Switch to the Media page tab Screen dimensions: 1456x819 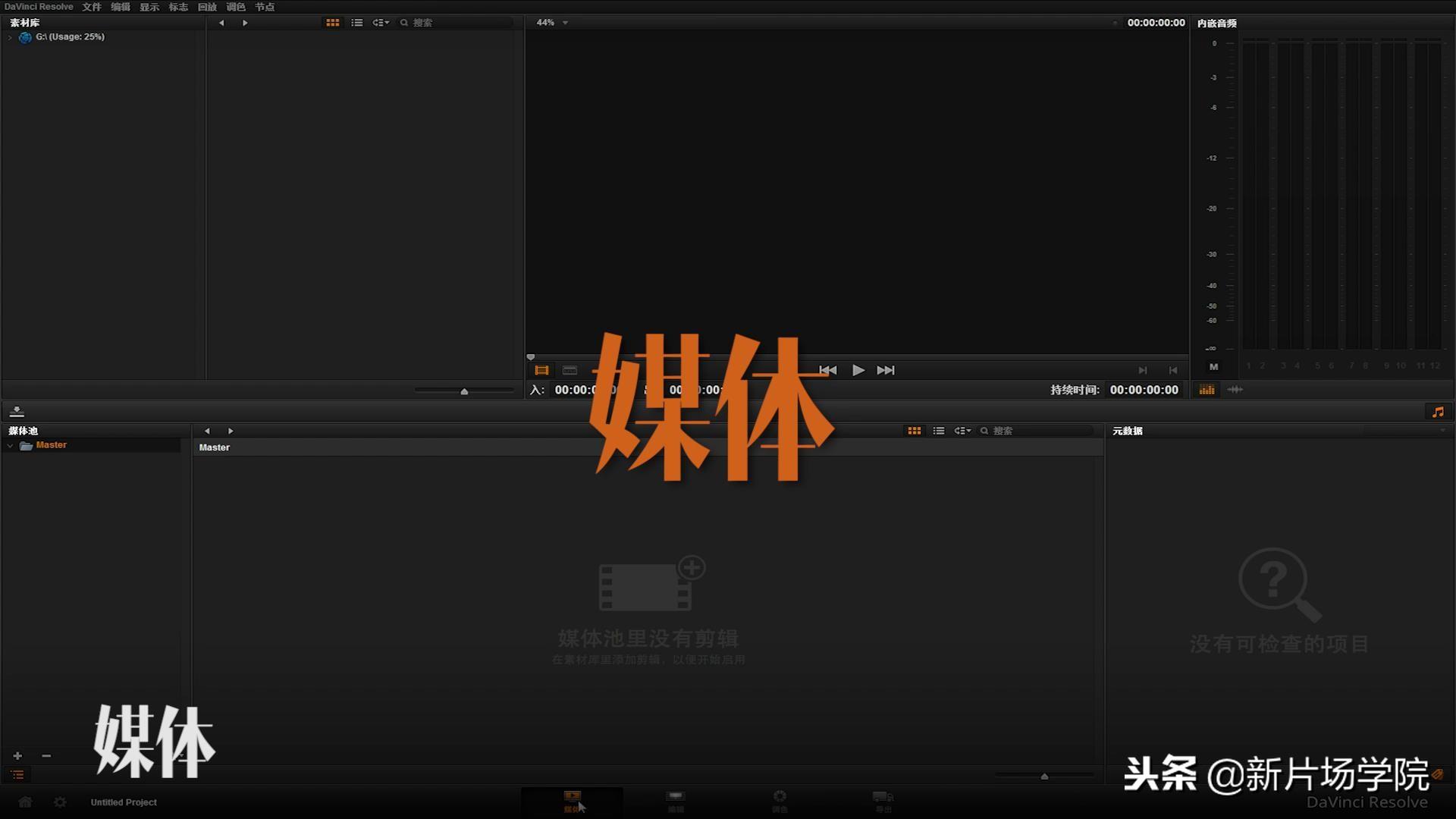(x=572, y=802)
